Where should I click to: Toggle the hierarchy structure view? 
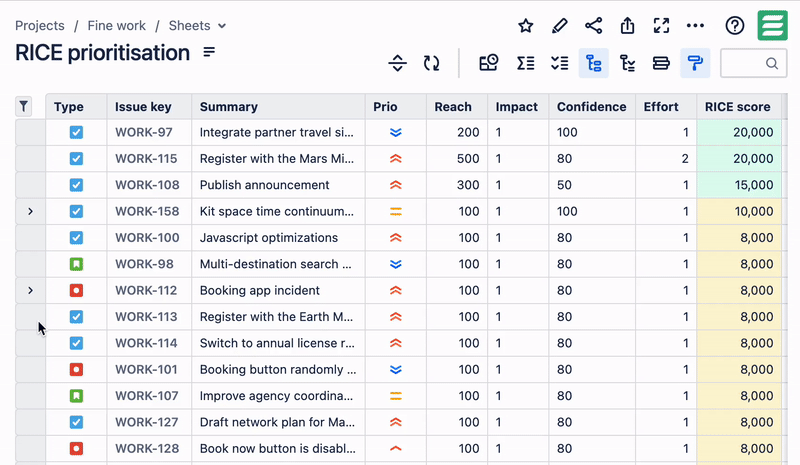coord(593,63)
